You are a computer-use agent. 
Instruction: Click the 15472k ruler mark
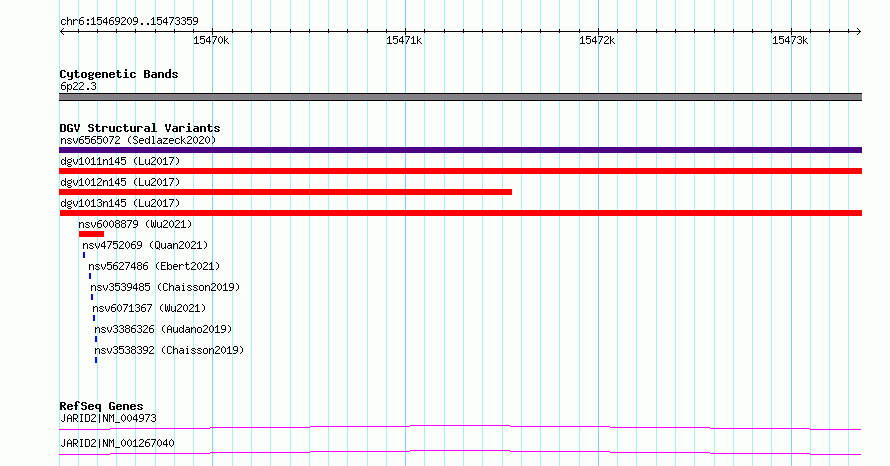click(597, 40)
